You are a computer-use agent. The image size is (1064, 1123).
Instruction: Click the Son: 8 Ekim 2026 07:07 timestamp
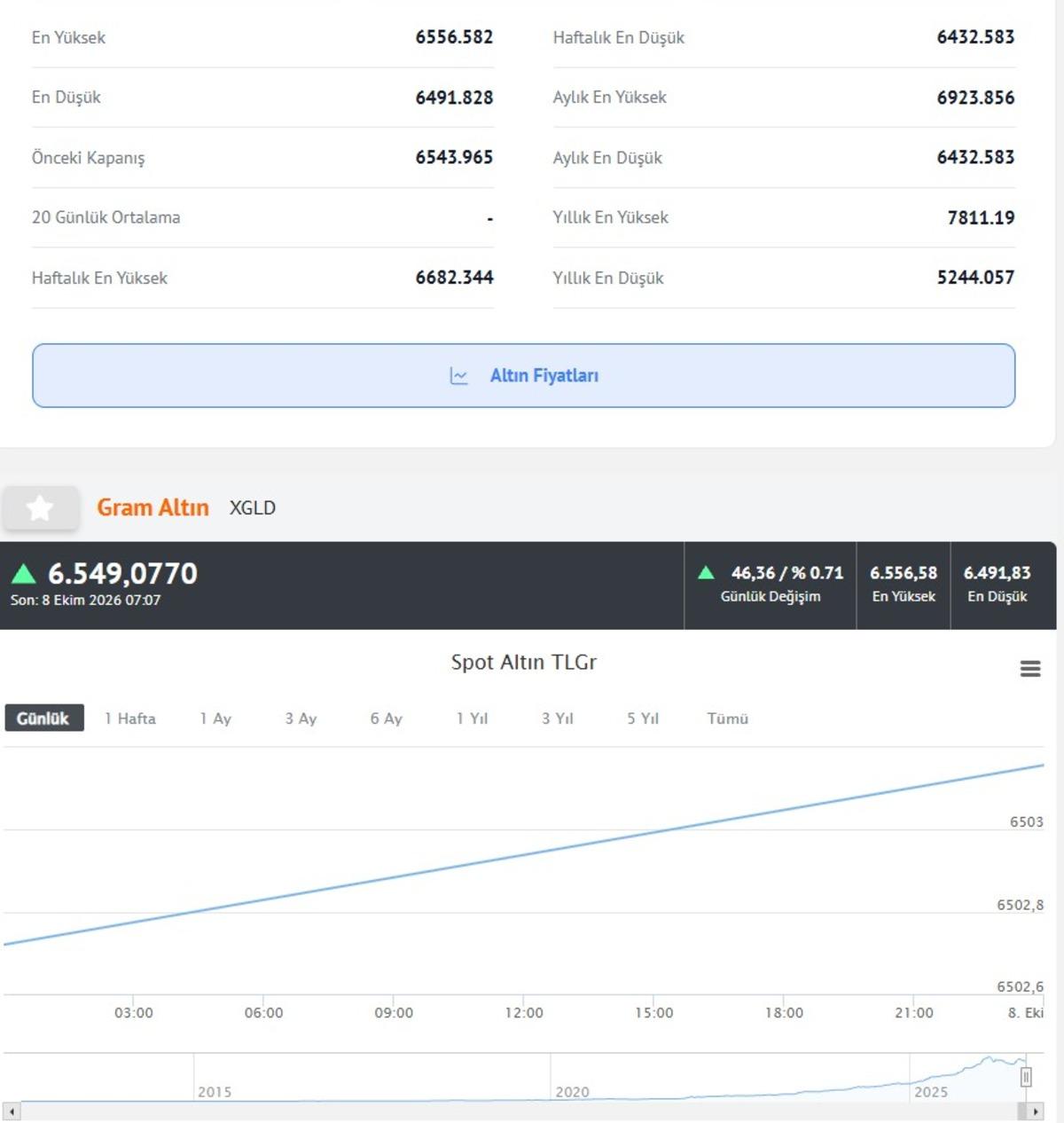click(86, 601)
